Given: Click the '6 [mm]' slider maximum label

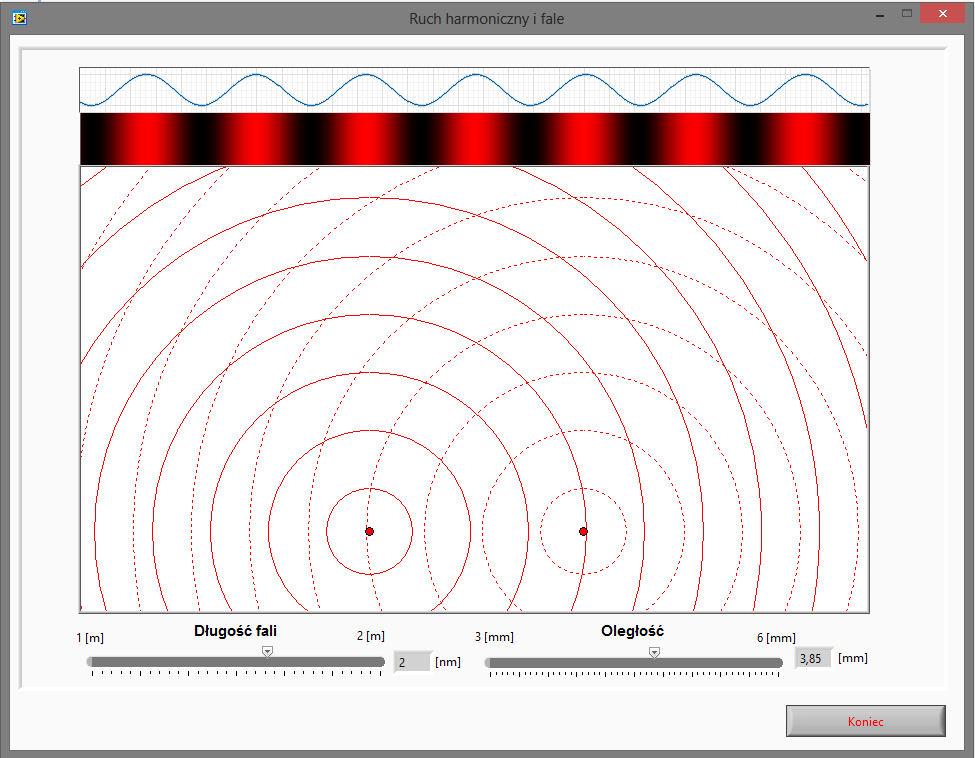Looking at the screenshot, I should [x=776, y=638].
